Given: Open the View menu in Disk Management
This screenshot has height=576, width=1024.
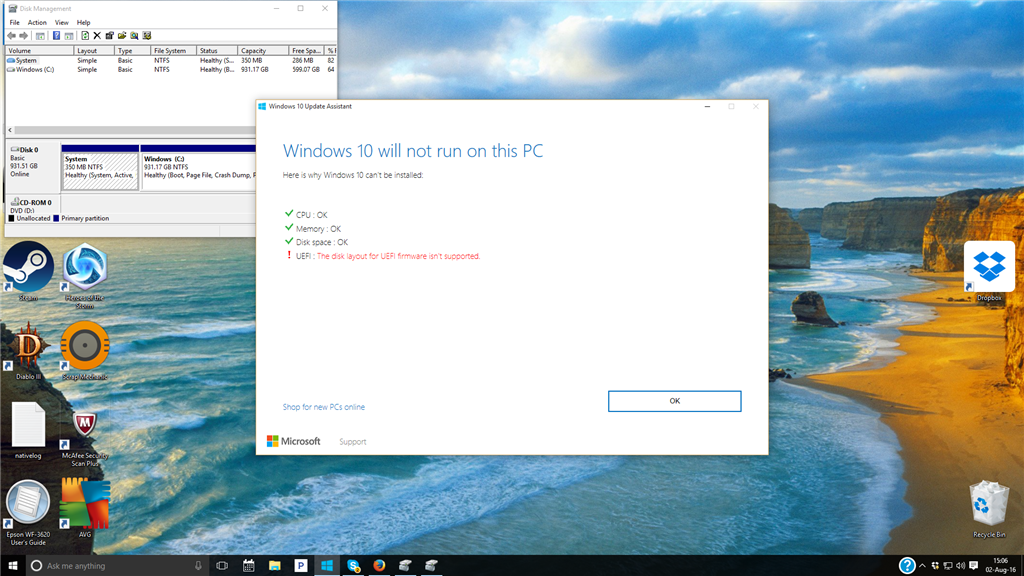Looking at the screenshot, I should 61,22.
